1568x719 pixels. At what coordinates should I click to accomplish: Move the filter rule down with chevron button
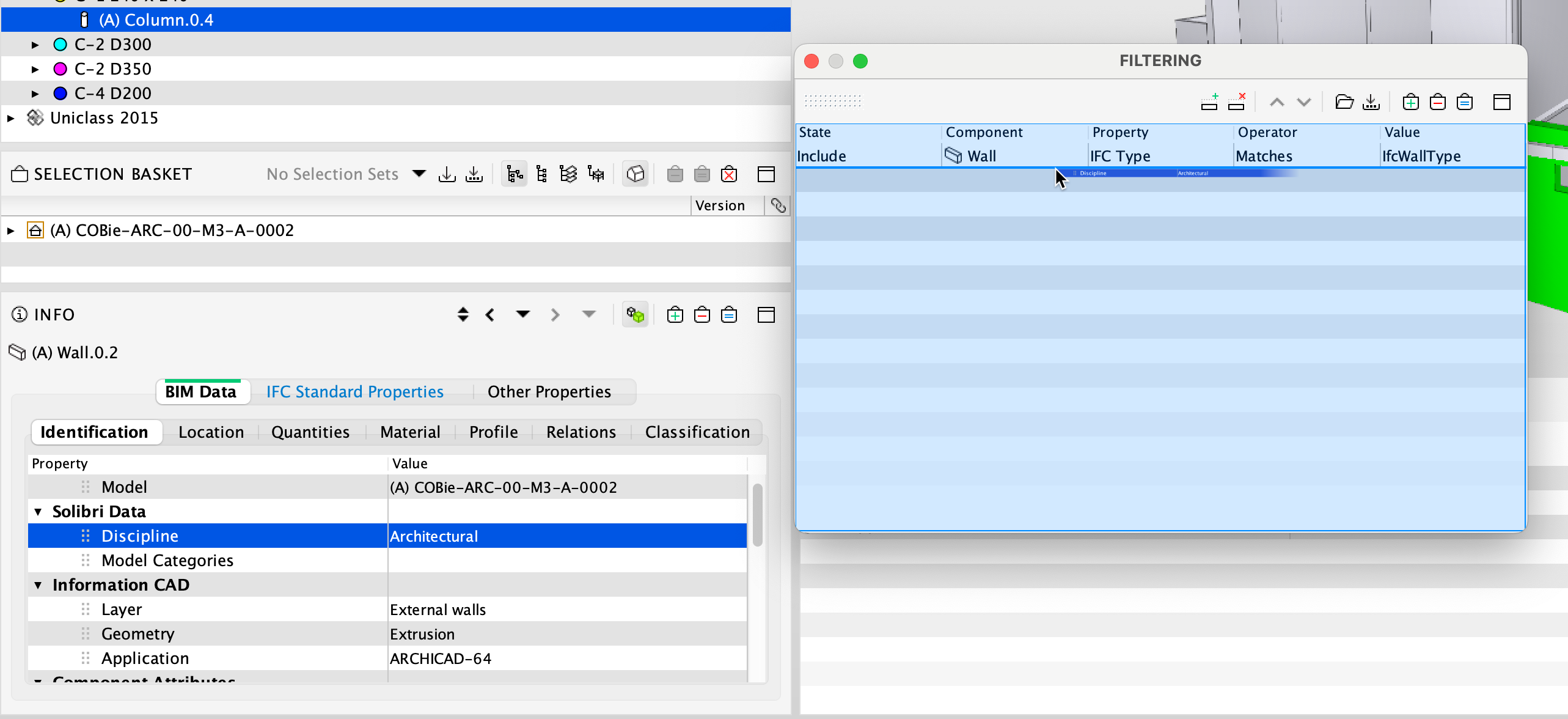tap(1305, 101)
